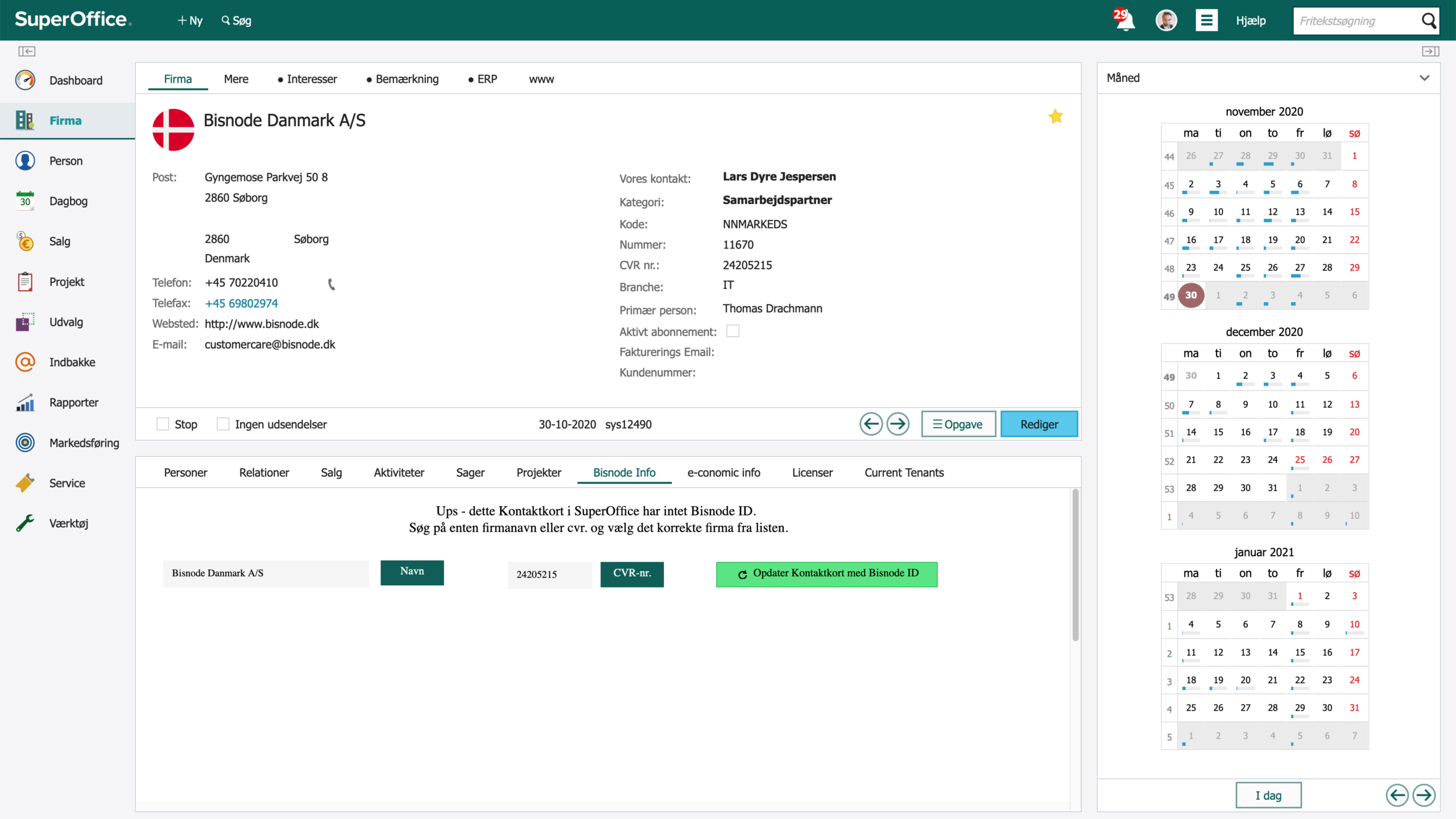This screenshot has height=819, width=1456.
Task: Toggle the Aktivt abonnement checkbox
Action: [x=733, y=331]
